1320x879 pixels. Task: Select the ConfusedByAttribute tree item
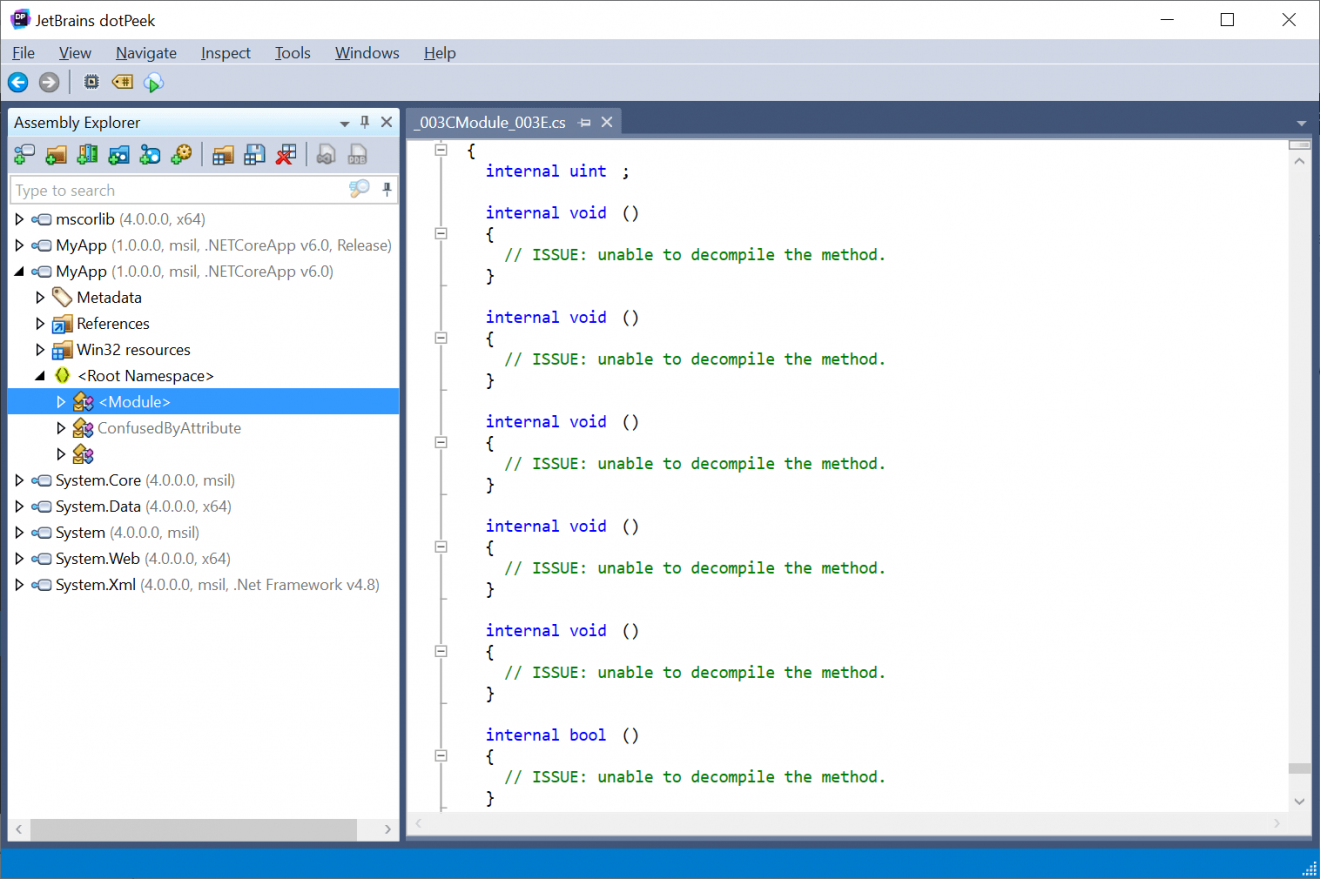point(168,427)
